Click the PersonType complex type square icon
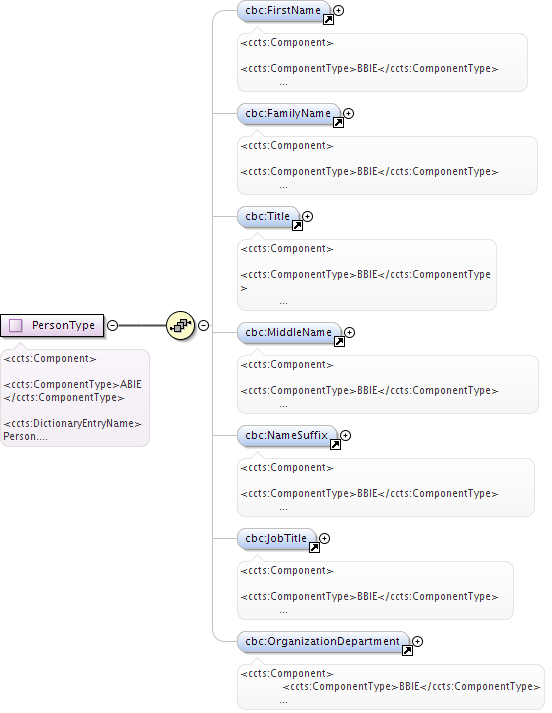The width and height of the screenshot is (552, 713). point(16,326)
